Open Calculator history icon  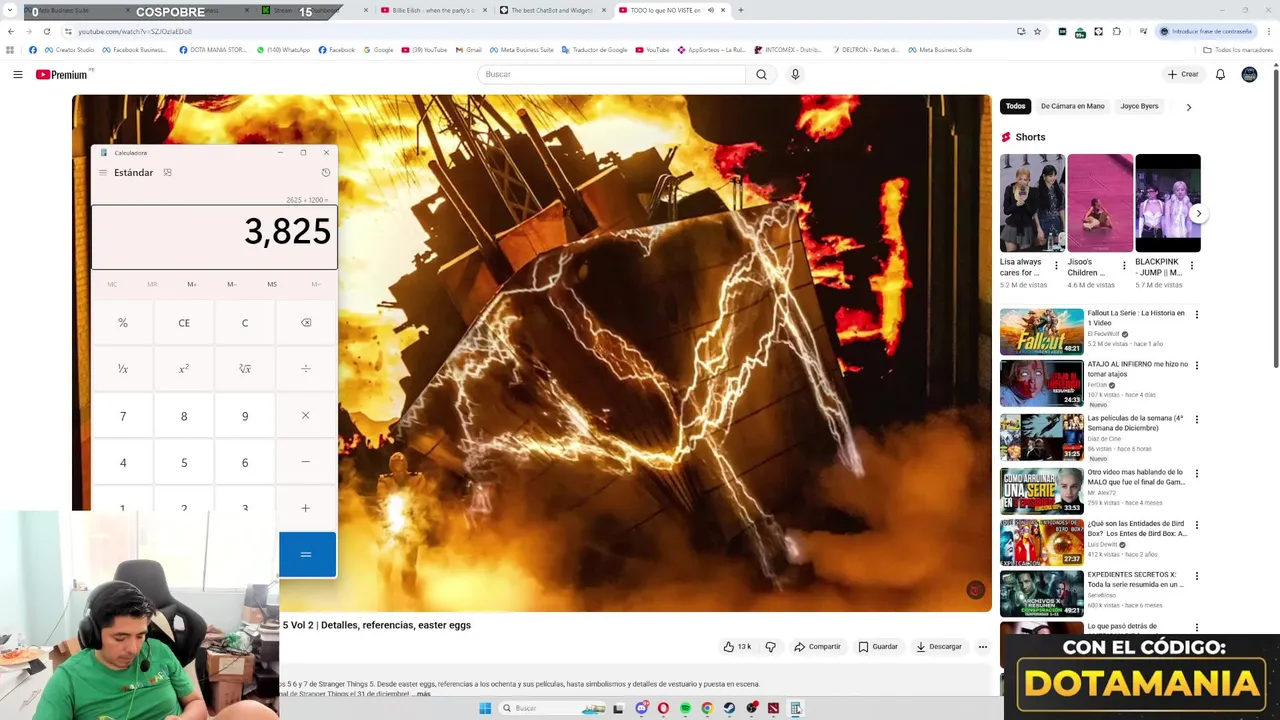click(x=325, y=173)
